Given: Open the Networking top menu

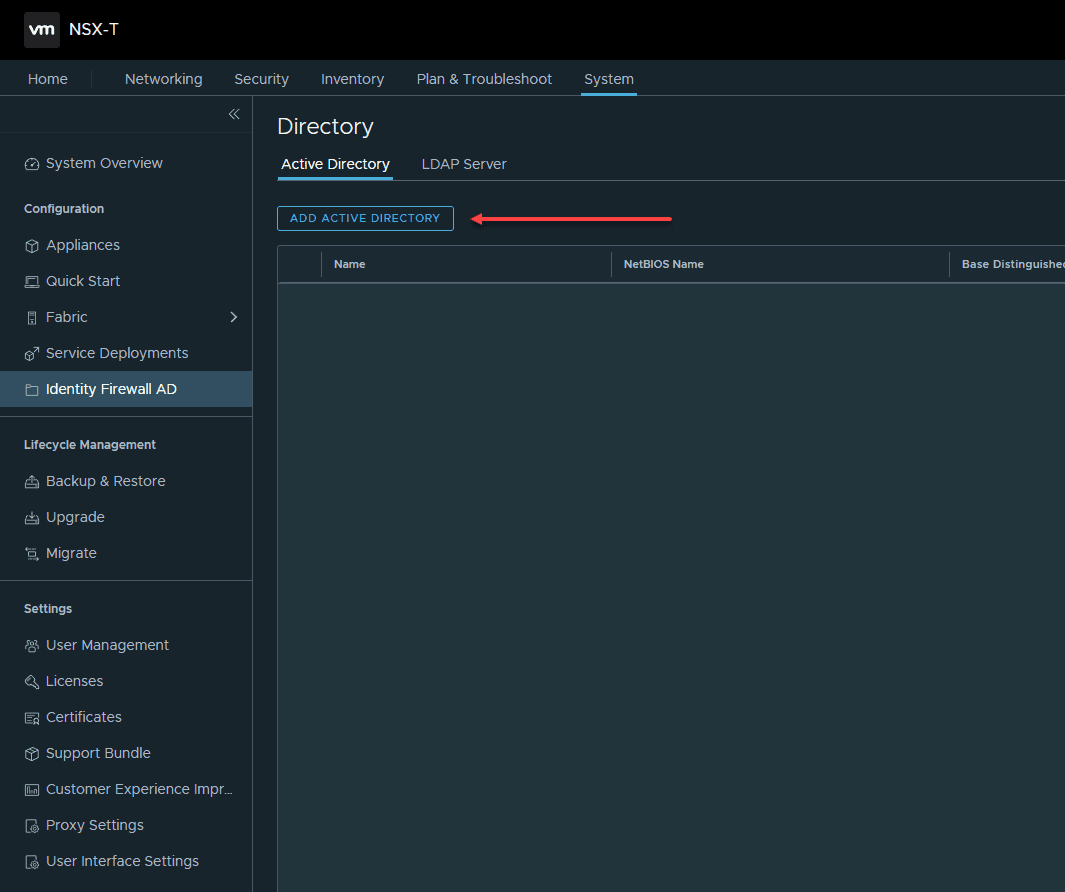Looking at the screenshot, I should (163, 79).
